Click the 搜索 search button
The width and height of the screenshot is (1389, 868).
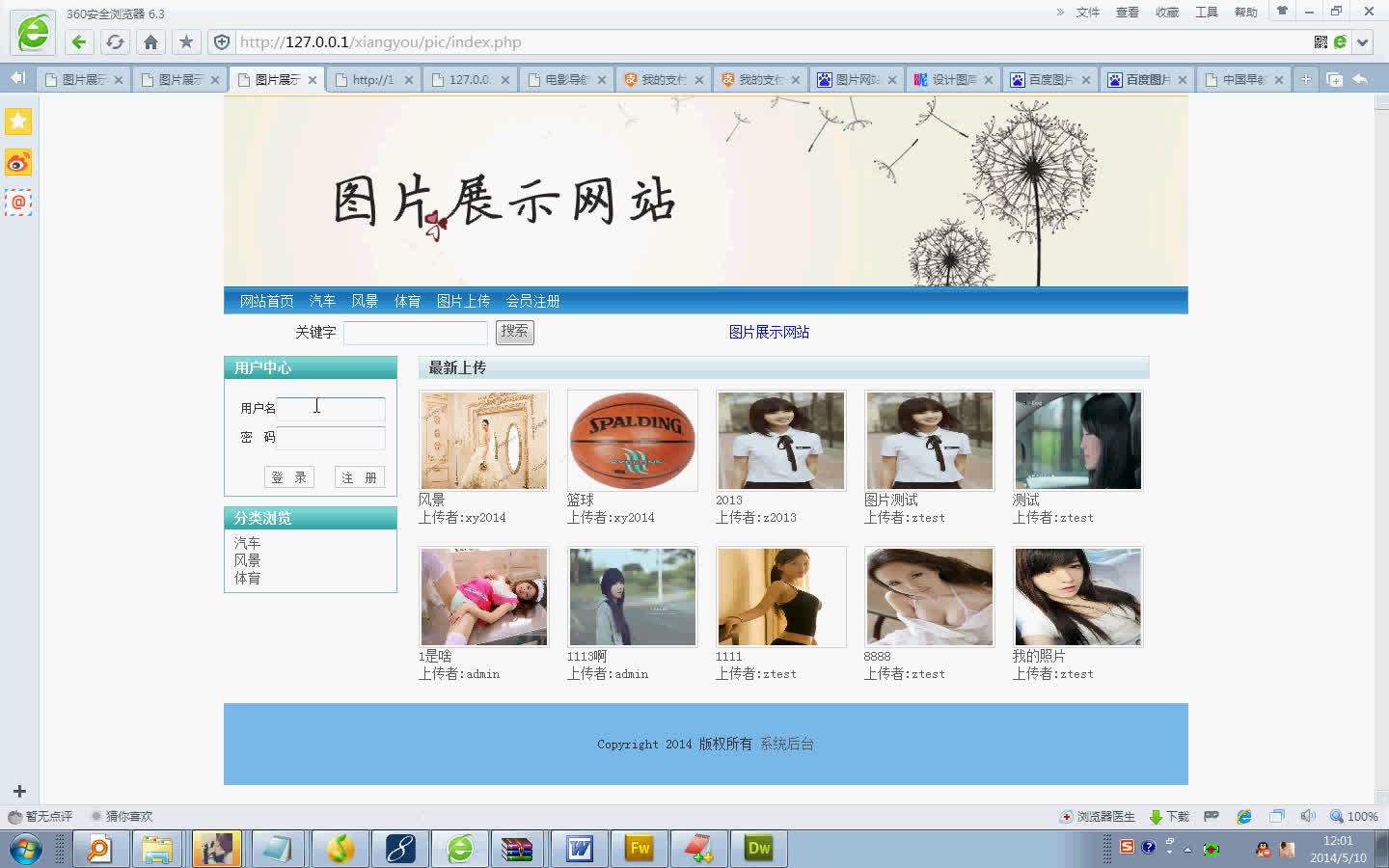[x=514, y=332]
